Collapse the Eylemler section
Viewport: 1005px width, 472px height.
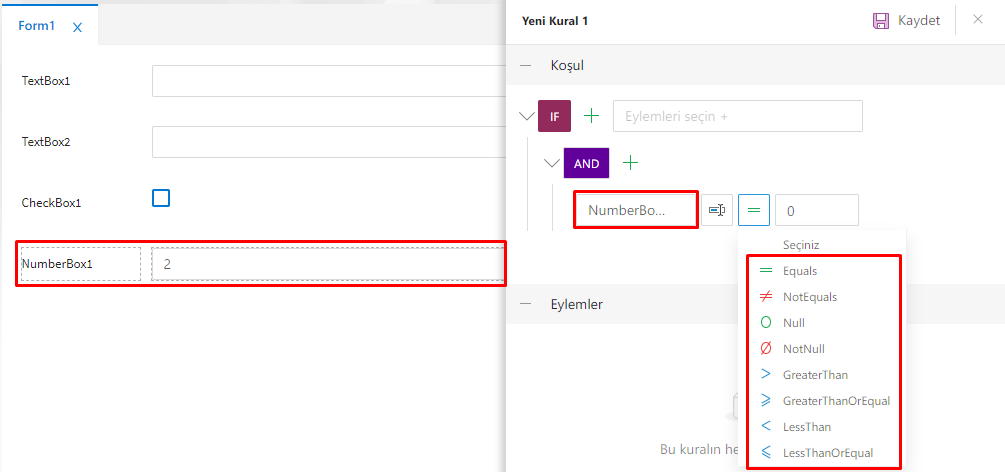click(x=526, y=304)
